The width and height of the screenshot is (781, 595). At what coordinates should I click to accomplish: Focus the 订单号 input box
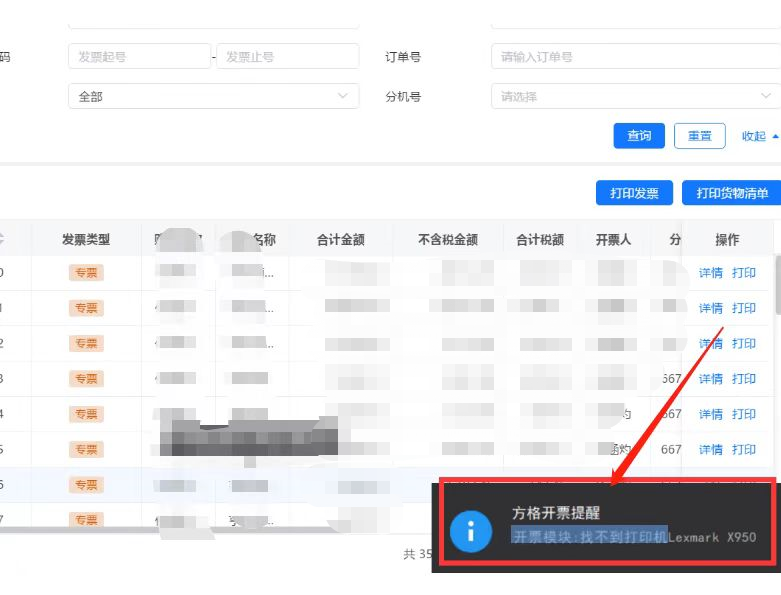[634, 57]
